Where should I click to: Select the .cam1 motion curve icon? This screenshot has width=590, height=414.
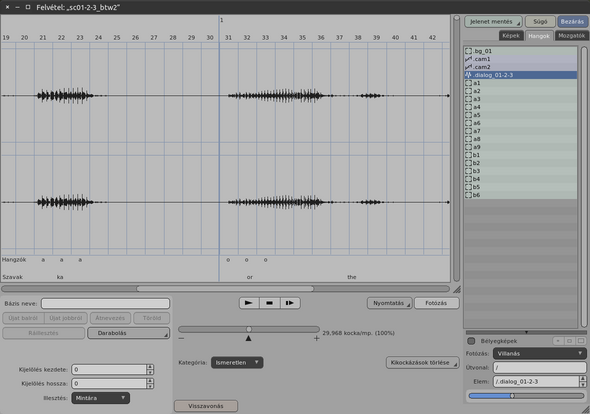coord(468,59)
